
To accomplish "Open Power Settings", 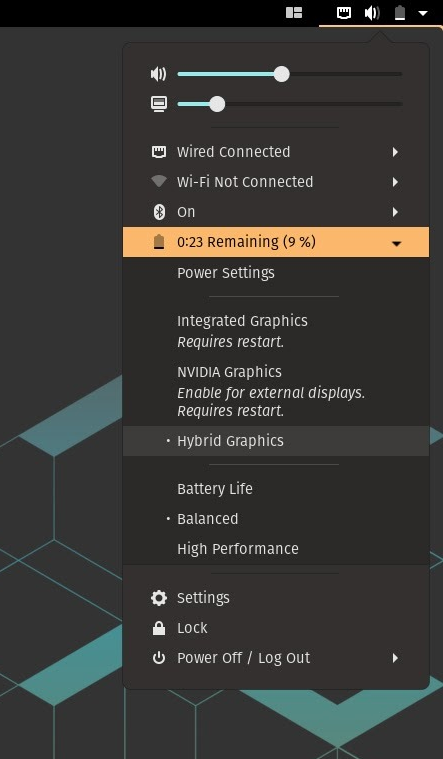I will (x=276, y=273).
